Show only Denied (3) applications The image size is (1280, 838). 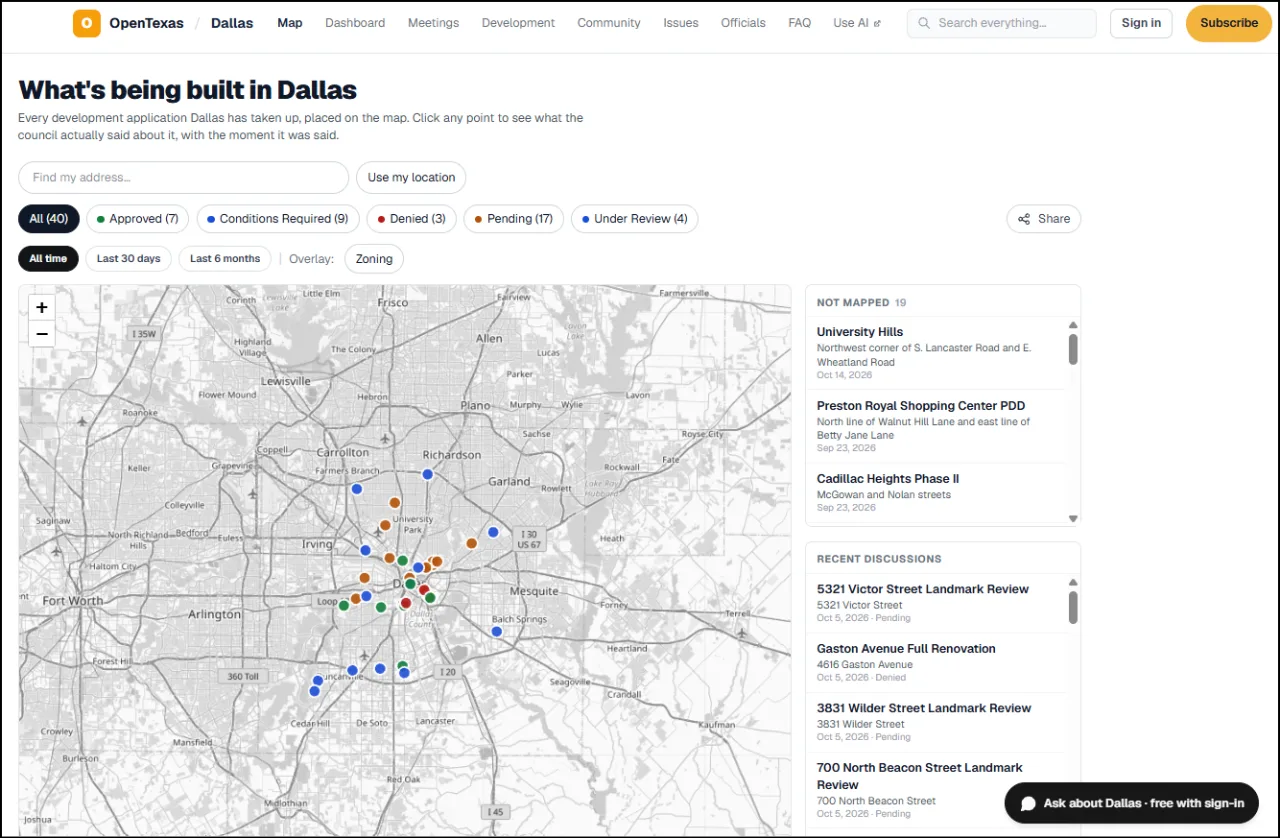tap(411, 219)
